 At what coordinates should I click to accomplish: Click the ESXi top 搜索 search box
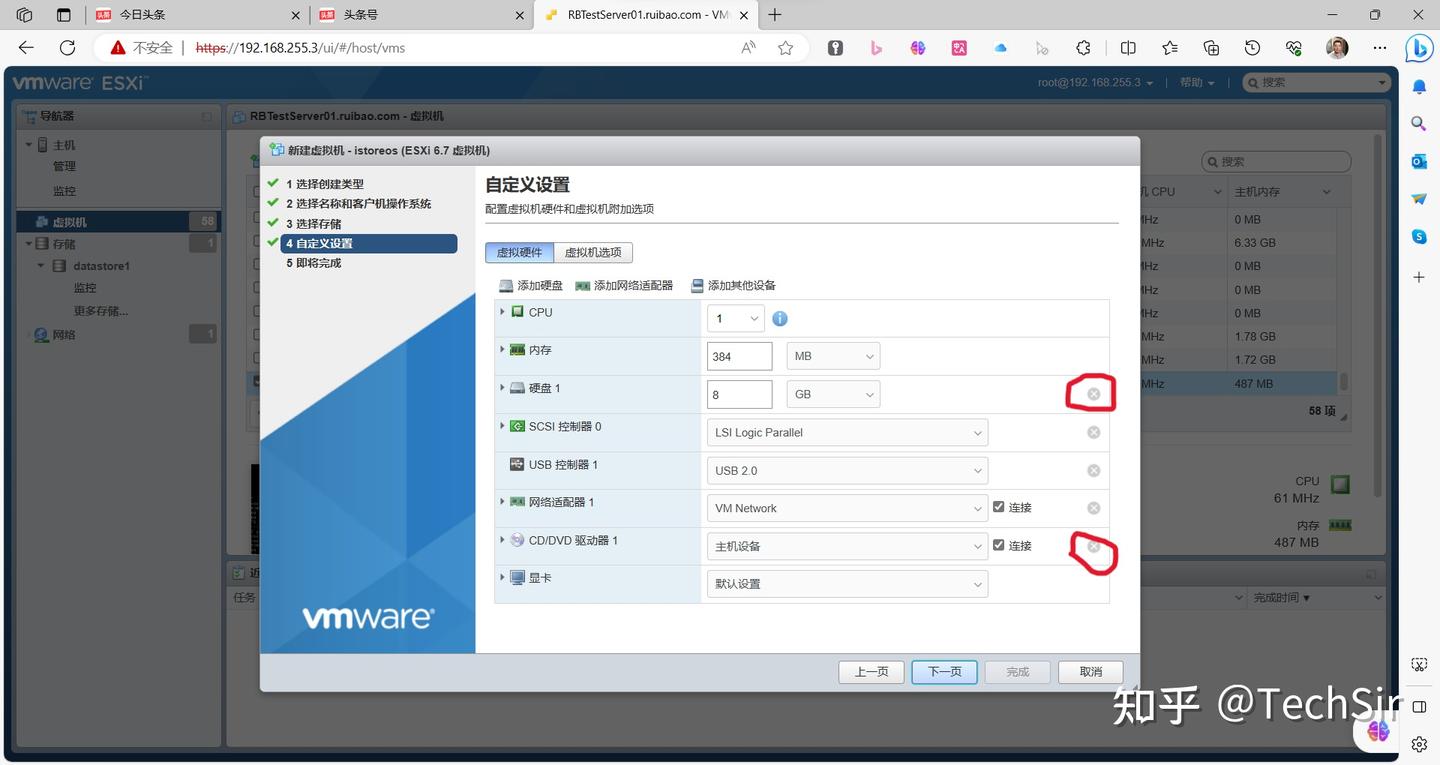(x=1316, y=83)
